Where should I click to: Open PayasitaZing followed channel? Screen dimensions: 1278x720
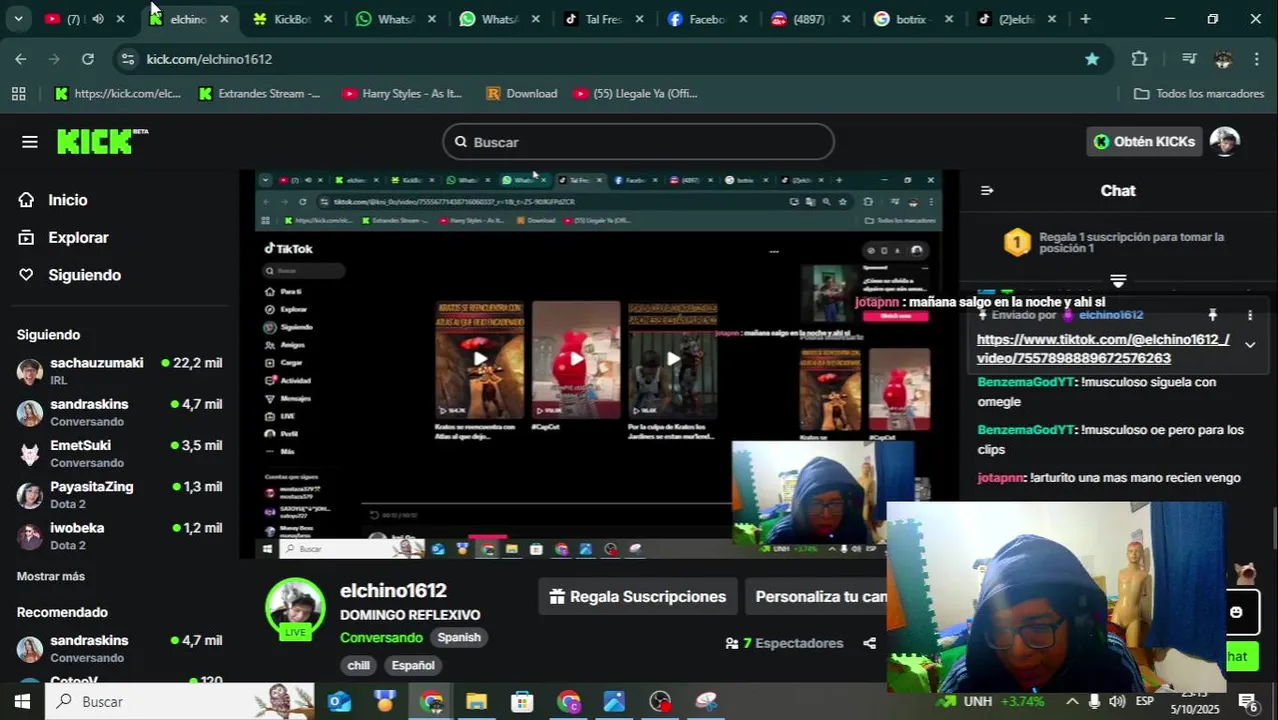[x=120, y=495]
